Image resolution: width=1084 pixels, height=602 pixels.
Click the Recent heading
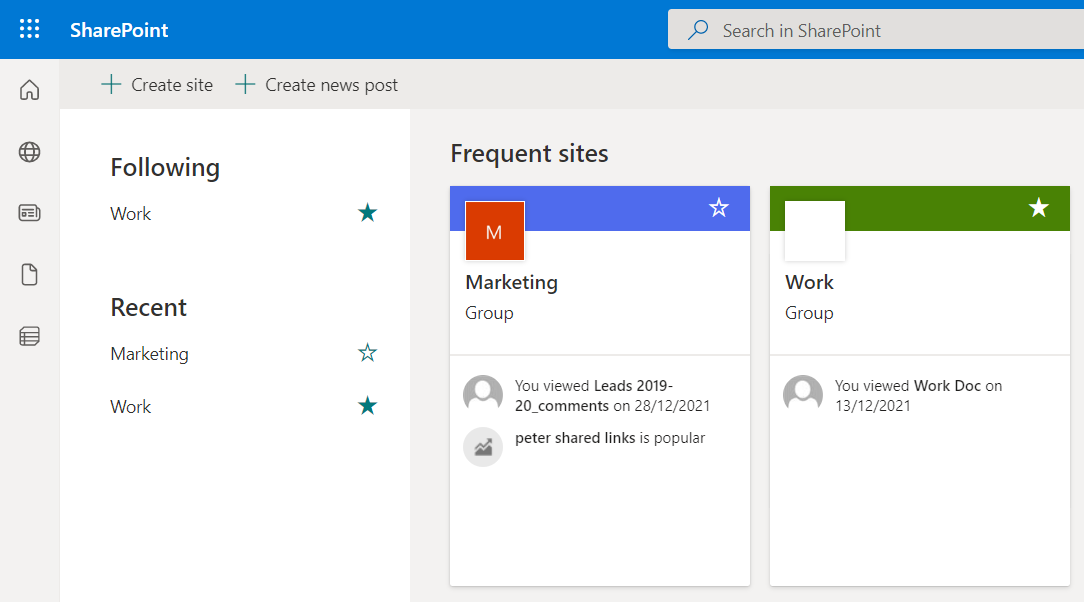tap(149, 308)
